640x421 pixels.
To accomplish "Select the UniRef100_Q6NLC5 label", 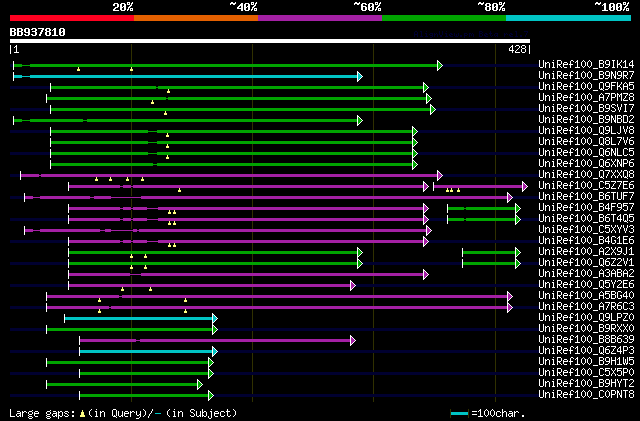I will [586, 153].
